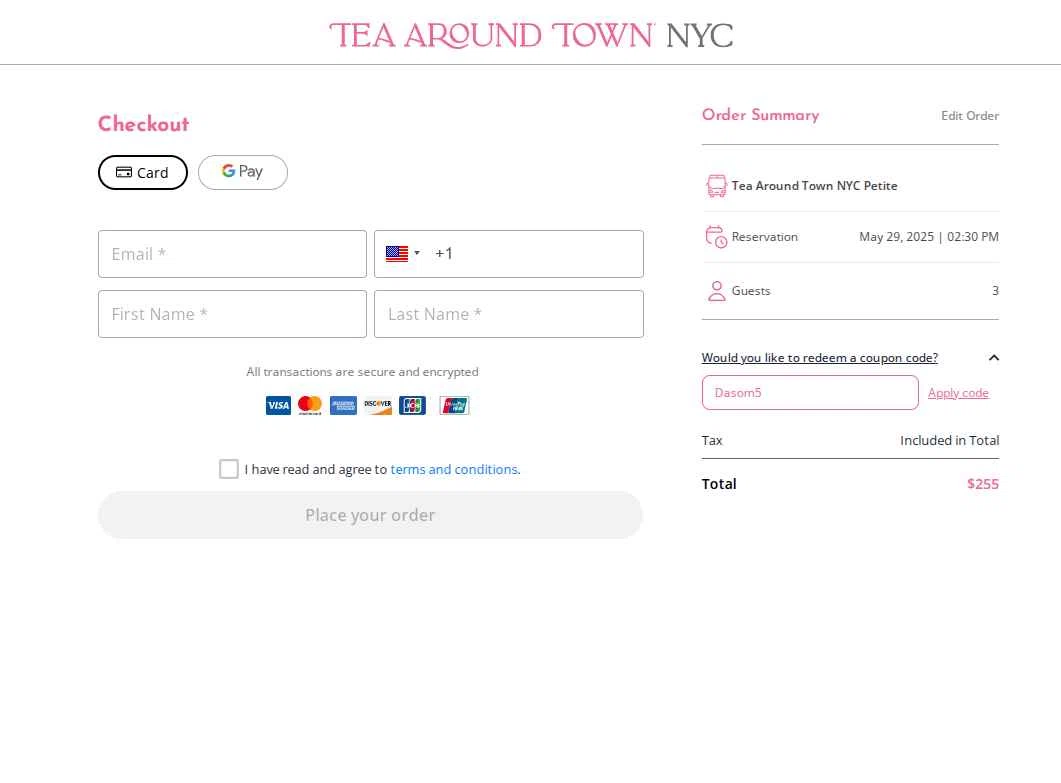The image size is (1061, 783).
Task: Click the Order Summary heading
Action: [x=761, y=115]
